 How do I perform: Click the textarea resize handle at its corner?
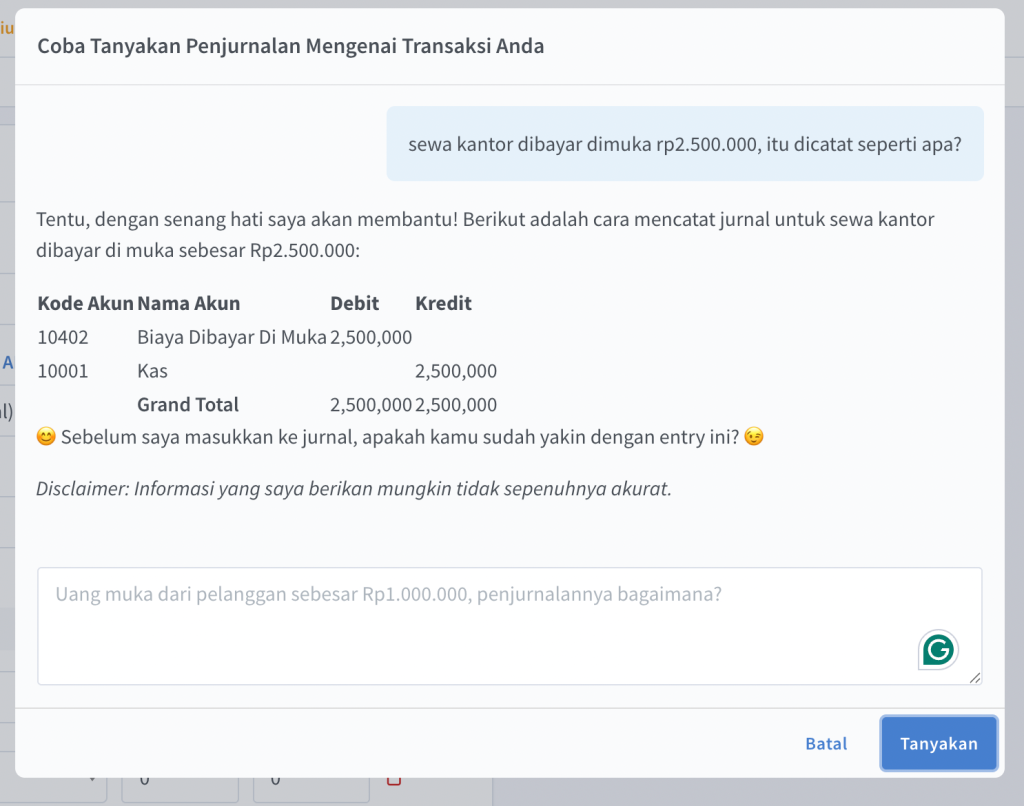974,677
